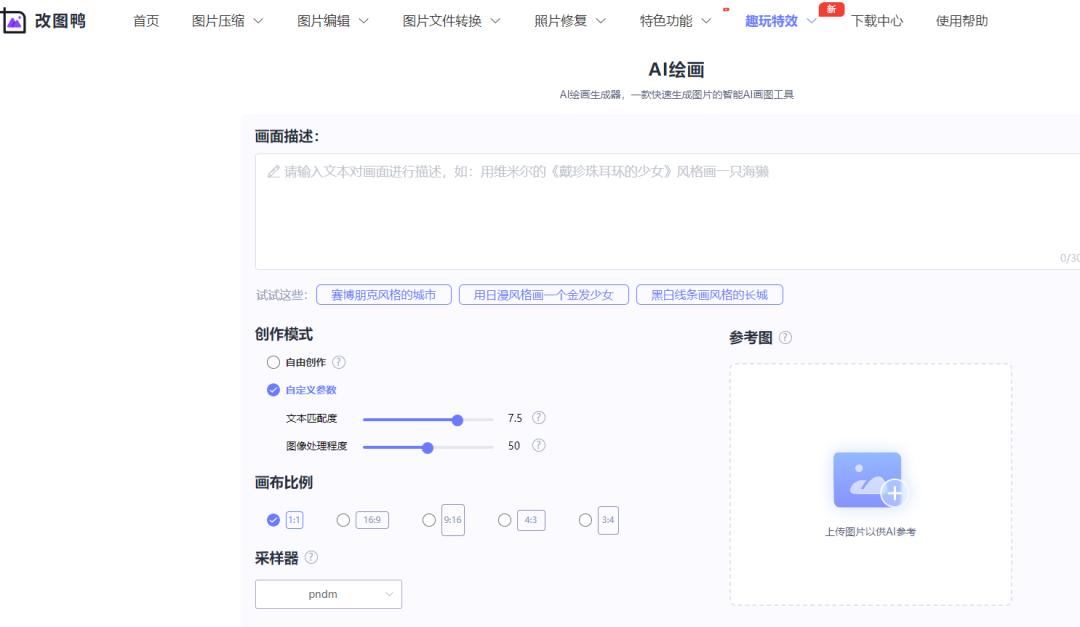Expand the 照片修复 menu
The width and height of the screenshot is (1080, 627).
click(x=562, y=20)
